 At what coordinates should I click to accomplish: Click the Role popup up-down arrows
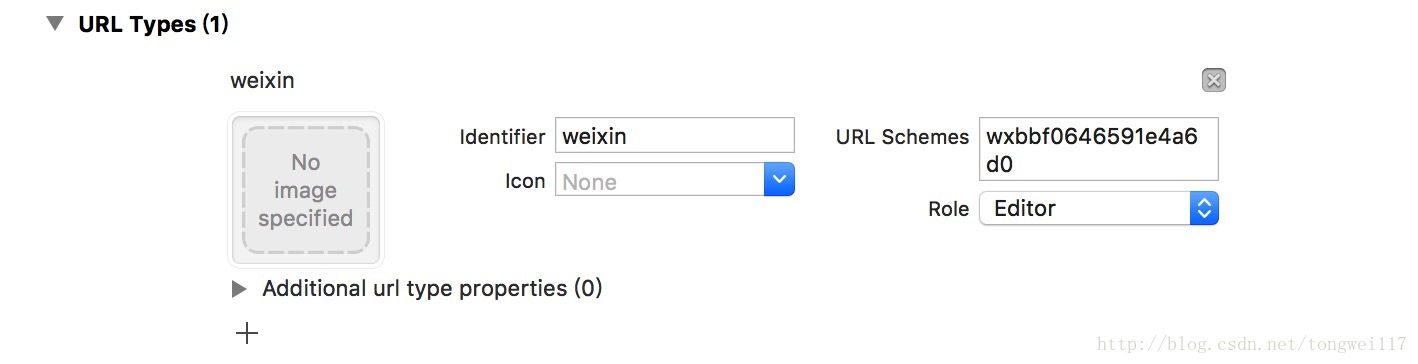(x=1204, y=208)
